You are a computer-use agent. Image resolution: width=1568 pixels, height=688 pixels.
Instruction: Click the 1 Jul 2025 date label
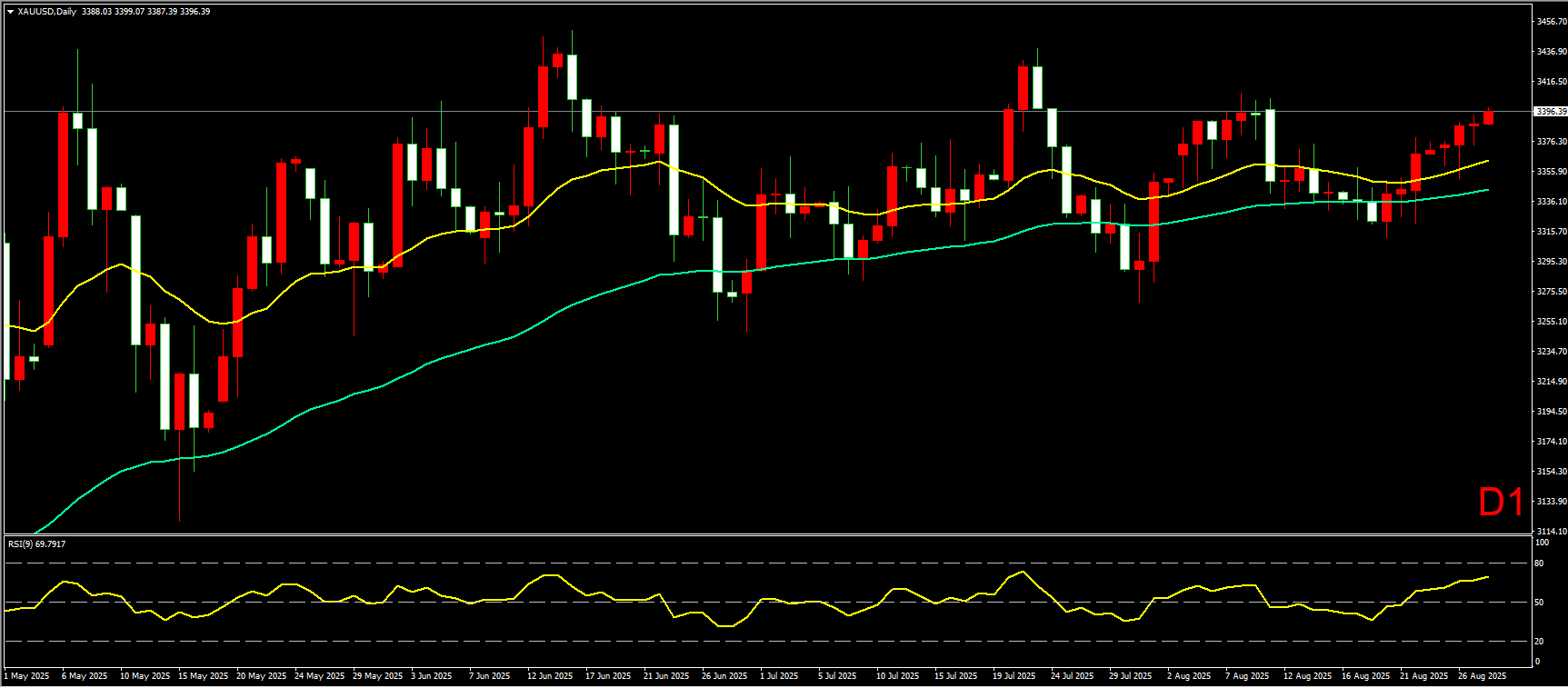point(779,676)
